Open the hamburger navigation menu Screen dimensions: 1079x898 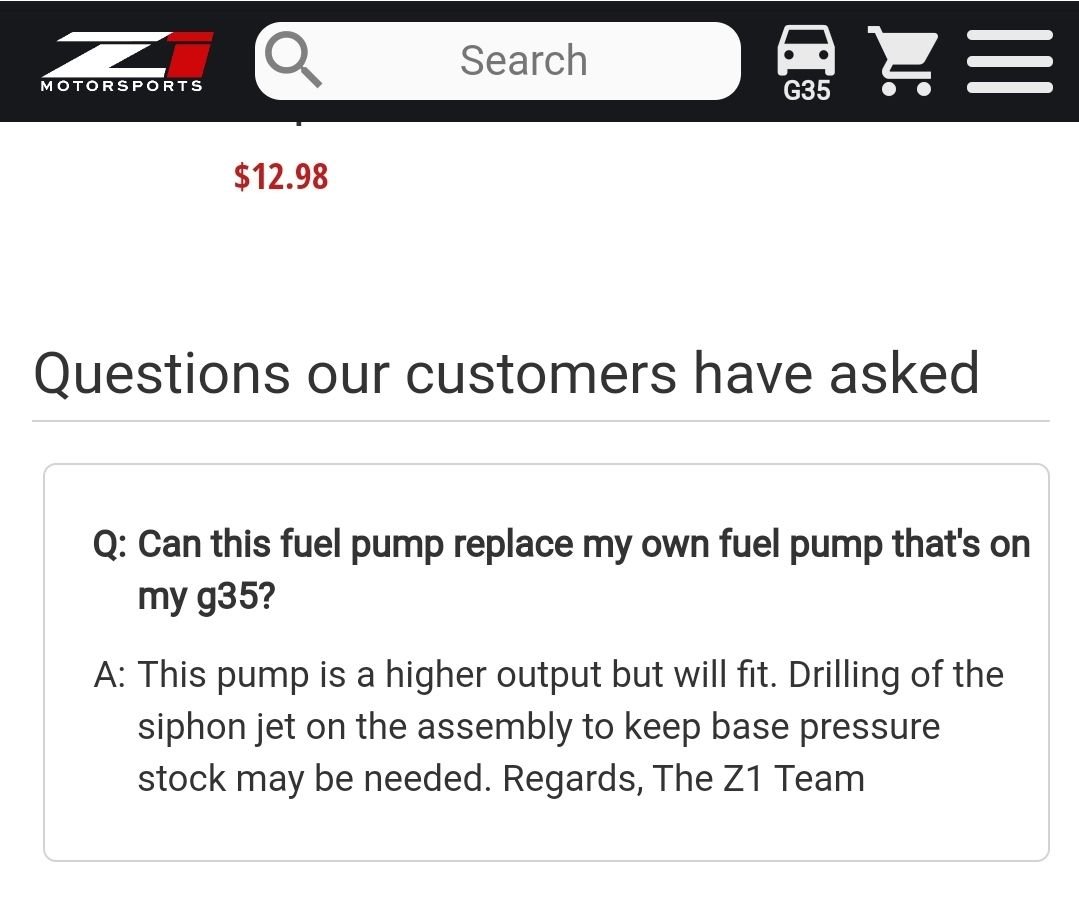(1009, 61)
